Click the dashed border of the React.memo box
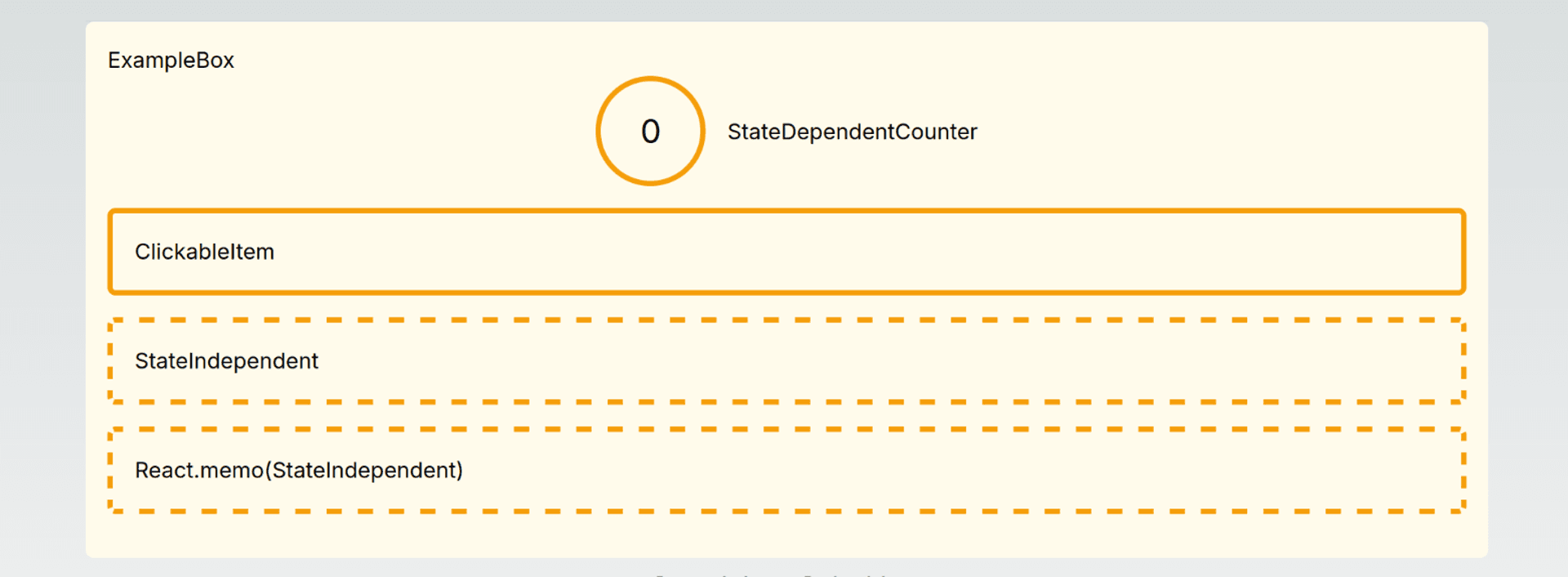The height and width of the screenshot is (577, 1568). (786, 429)
